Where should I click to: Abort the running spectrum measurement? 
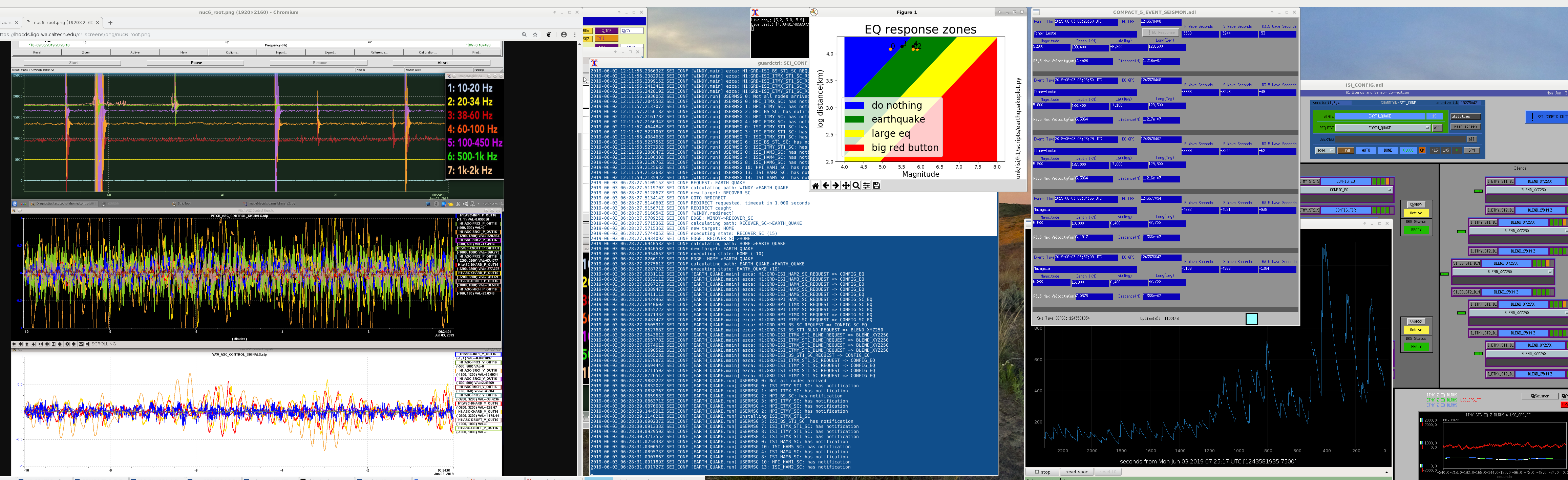click(443, 63)
